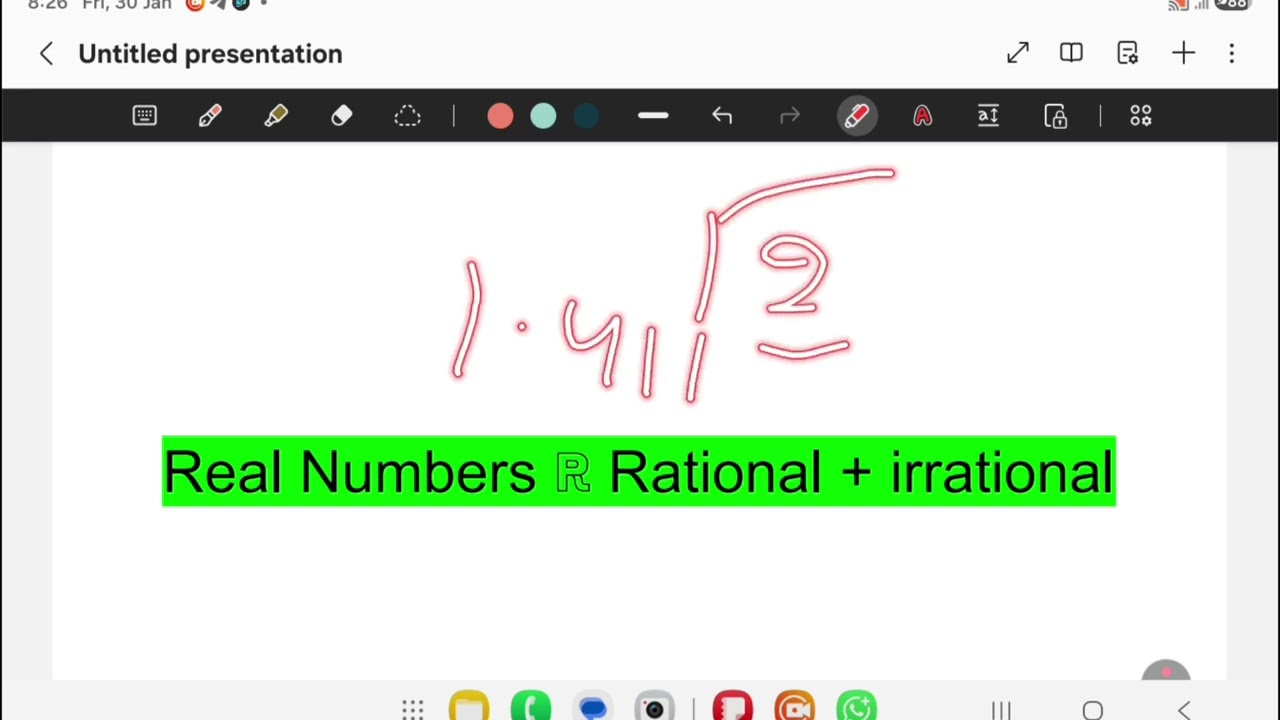Select the Highlighter tool
The image size is (1280, 720).
pos(276,116)
